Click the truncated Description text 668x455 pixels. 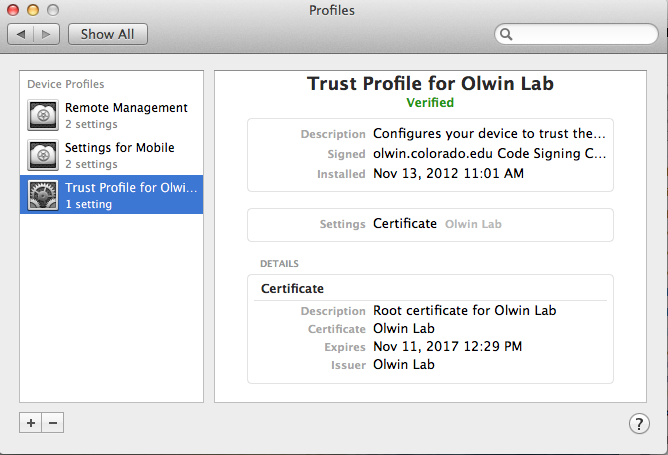click(489, 134)
